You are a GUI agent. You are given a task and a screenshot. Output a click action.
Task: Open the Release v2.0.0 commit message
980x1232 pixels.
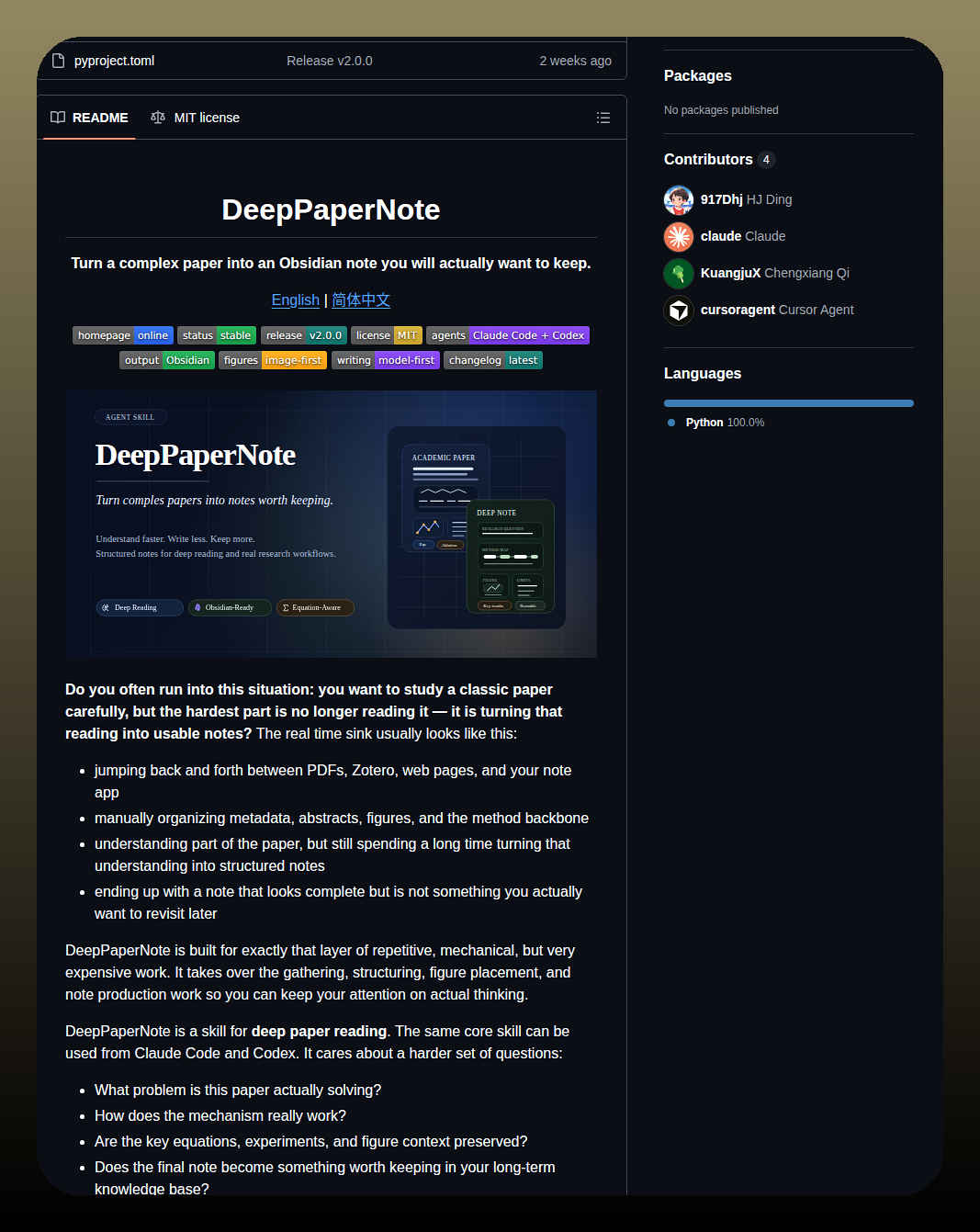(x=329, y=61)
